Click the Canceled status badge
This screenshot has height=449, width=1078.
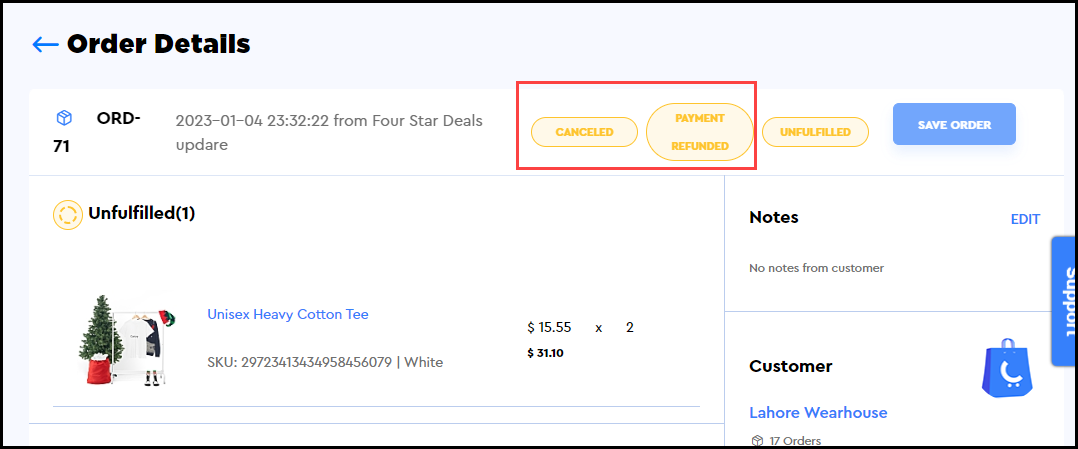pos(584,132)
